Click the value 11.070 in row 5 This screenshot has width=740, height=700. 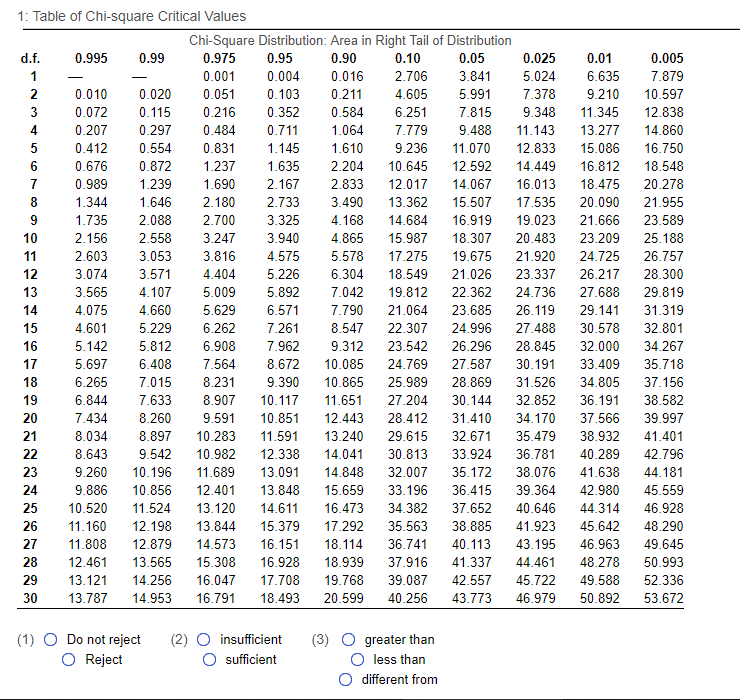471,149
